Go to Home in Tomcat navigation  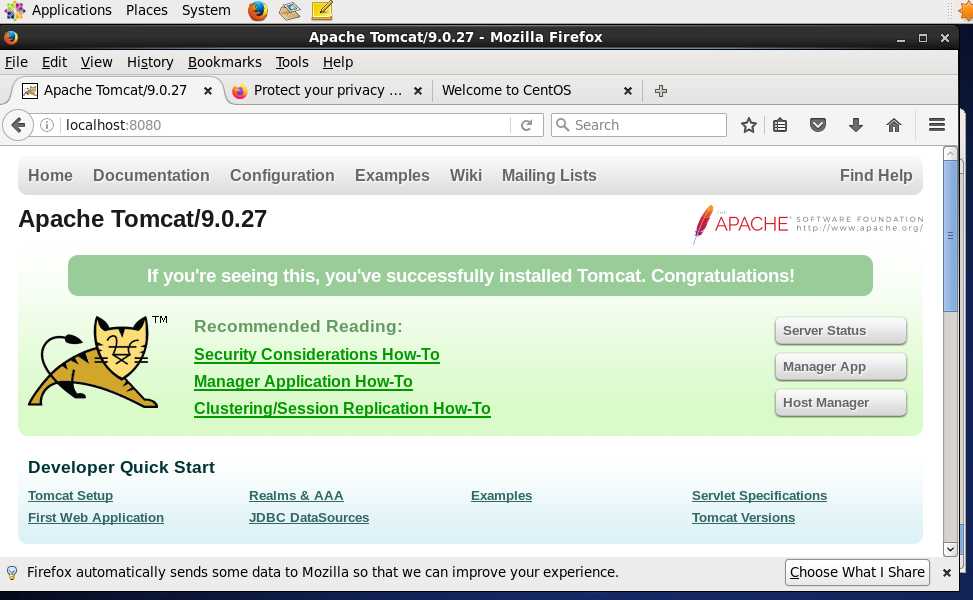pos(50,176)
